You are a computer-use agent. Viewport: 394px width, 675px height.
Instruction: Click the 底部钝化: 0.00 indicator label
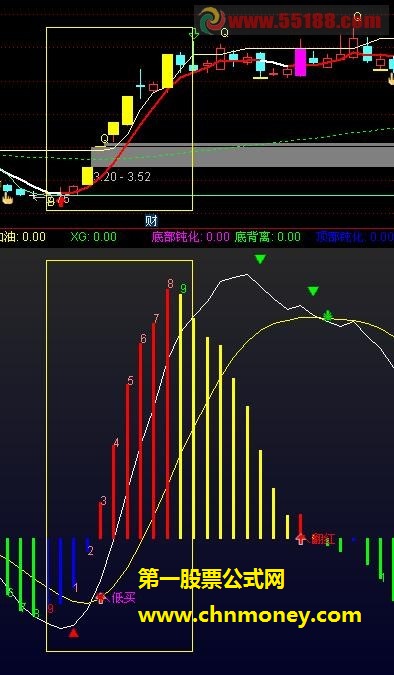[190, 236]
